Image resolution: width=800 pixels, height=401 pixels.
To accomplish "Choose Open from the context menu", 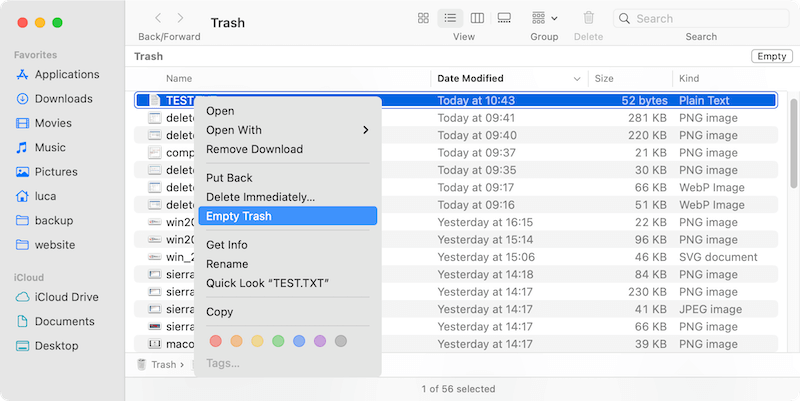I will 288,111.
